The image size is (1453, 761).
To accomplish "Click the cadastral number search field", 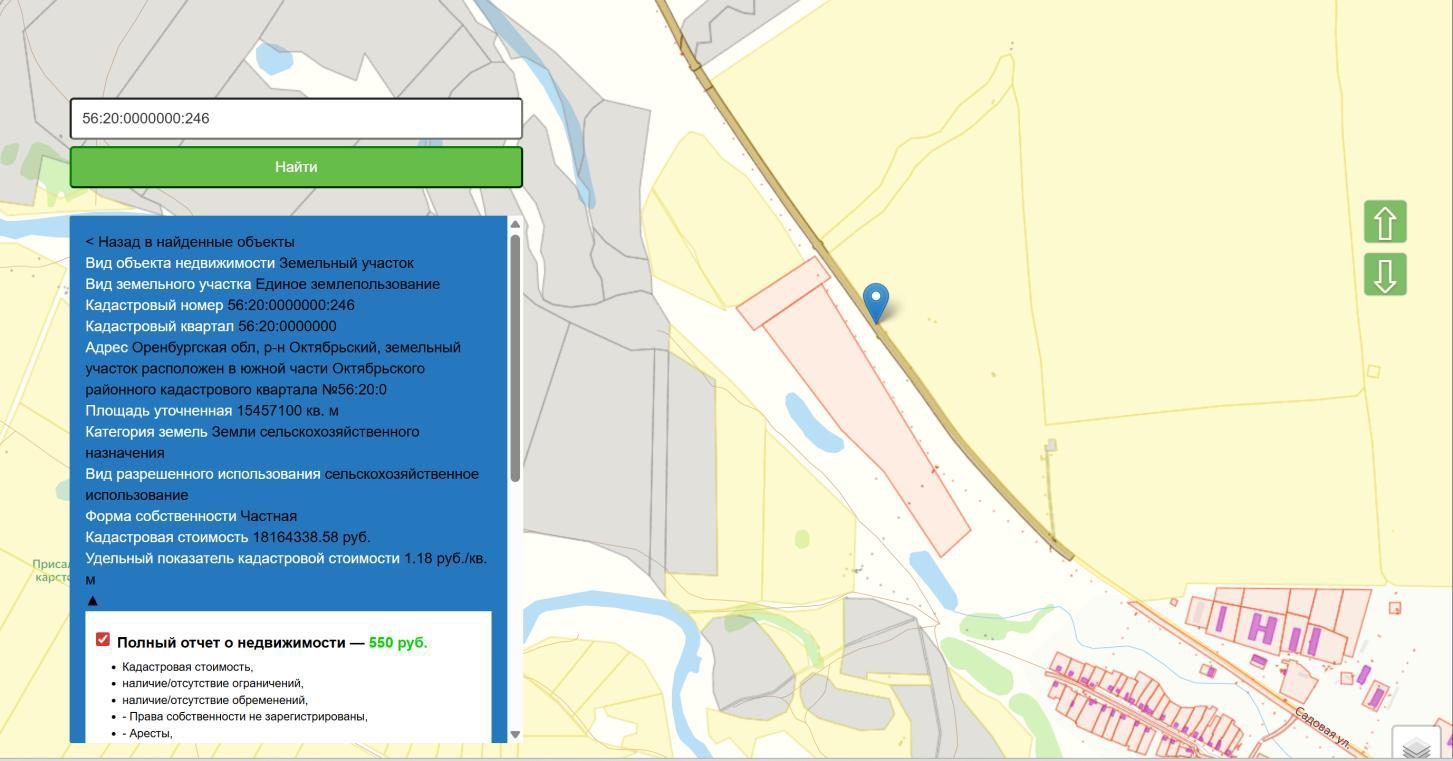I will coord(296,118).
